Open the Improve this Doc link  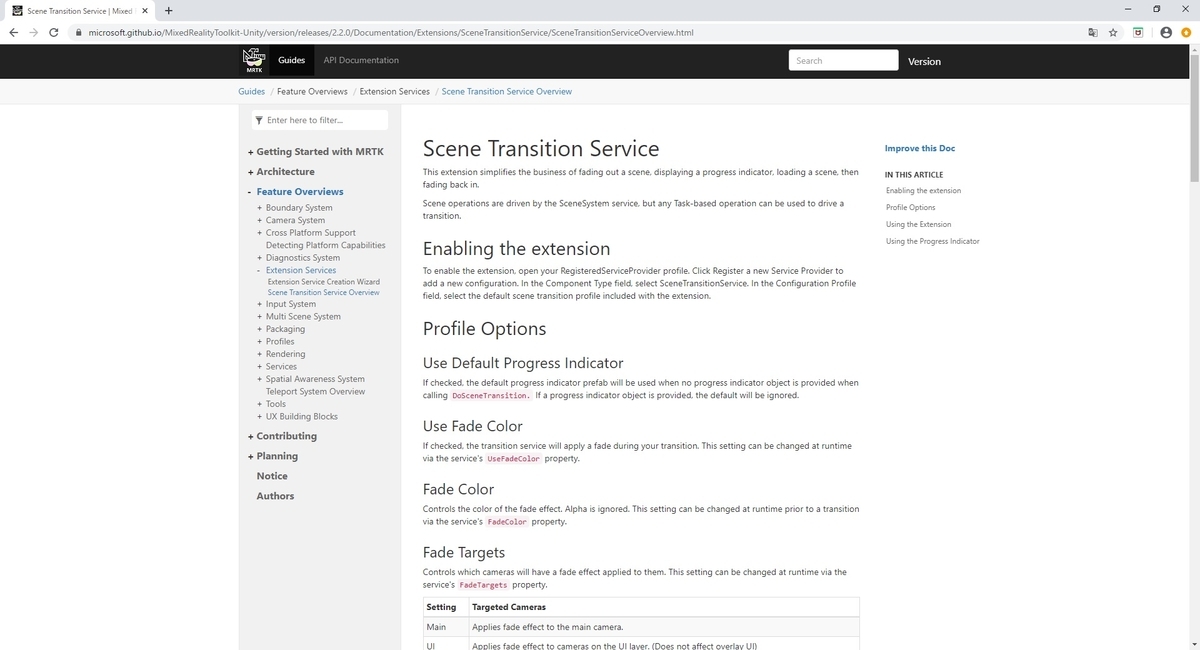[x=920, y=149]
